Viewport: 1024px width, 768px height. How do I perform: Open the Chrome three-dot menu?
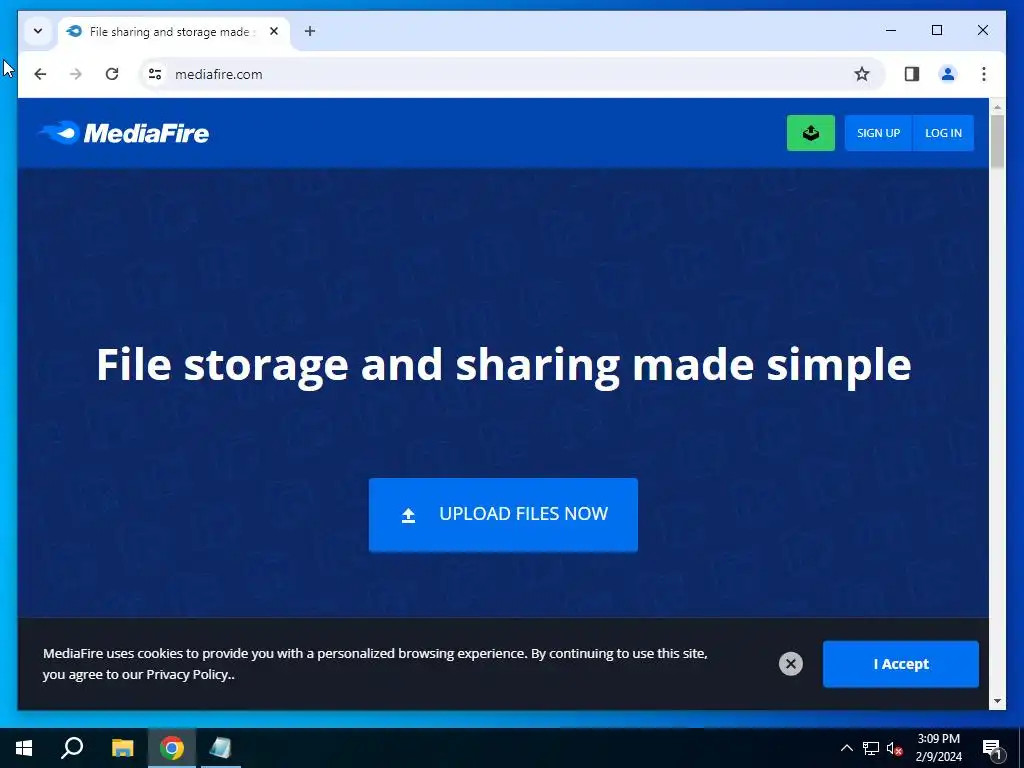pos(984,74)
